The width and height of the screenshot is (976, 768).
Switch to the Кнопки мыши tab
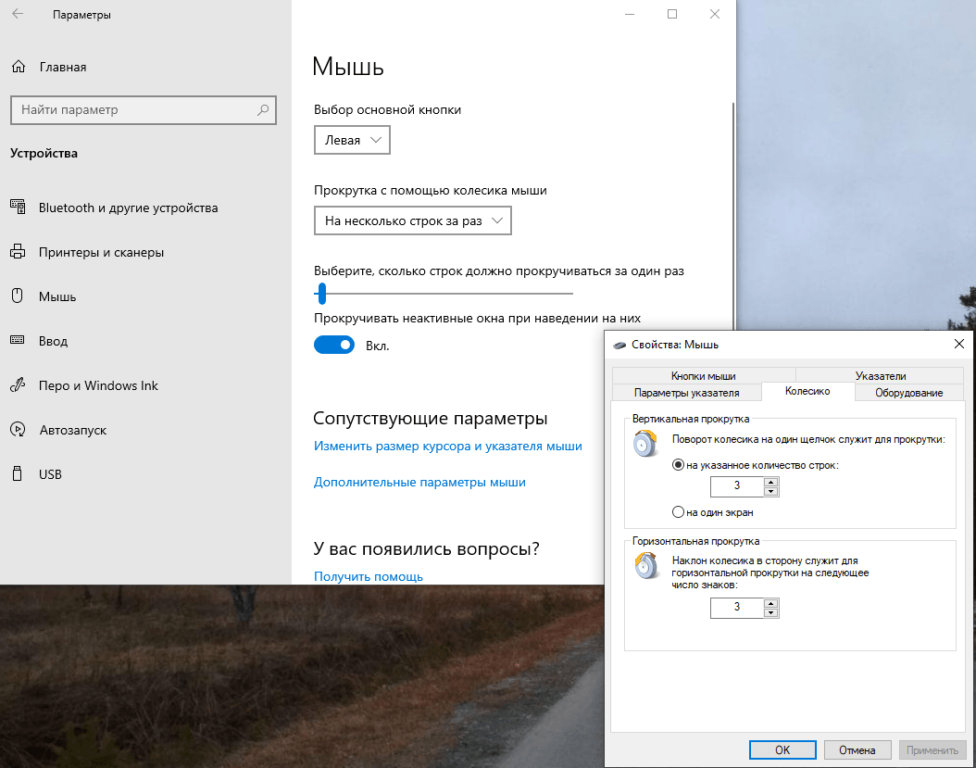point(703,376)
